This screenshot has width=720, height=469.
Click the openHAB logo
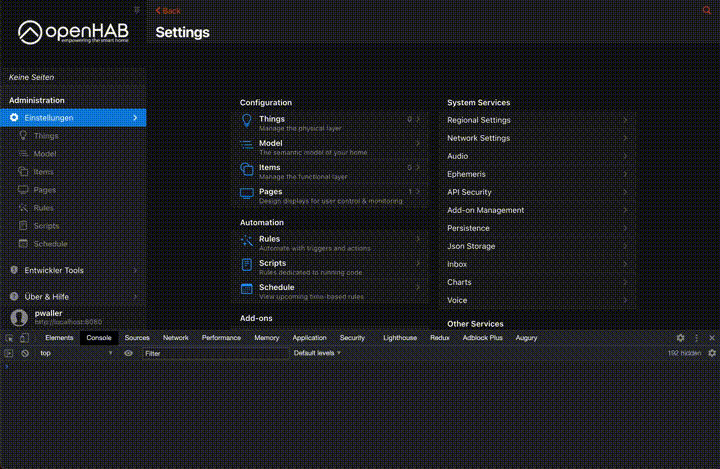click(x=73, y=32)
